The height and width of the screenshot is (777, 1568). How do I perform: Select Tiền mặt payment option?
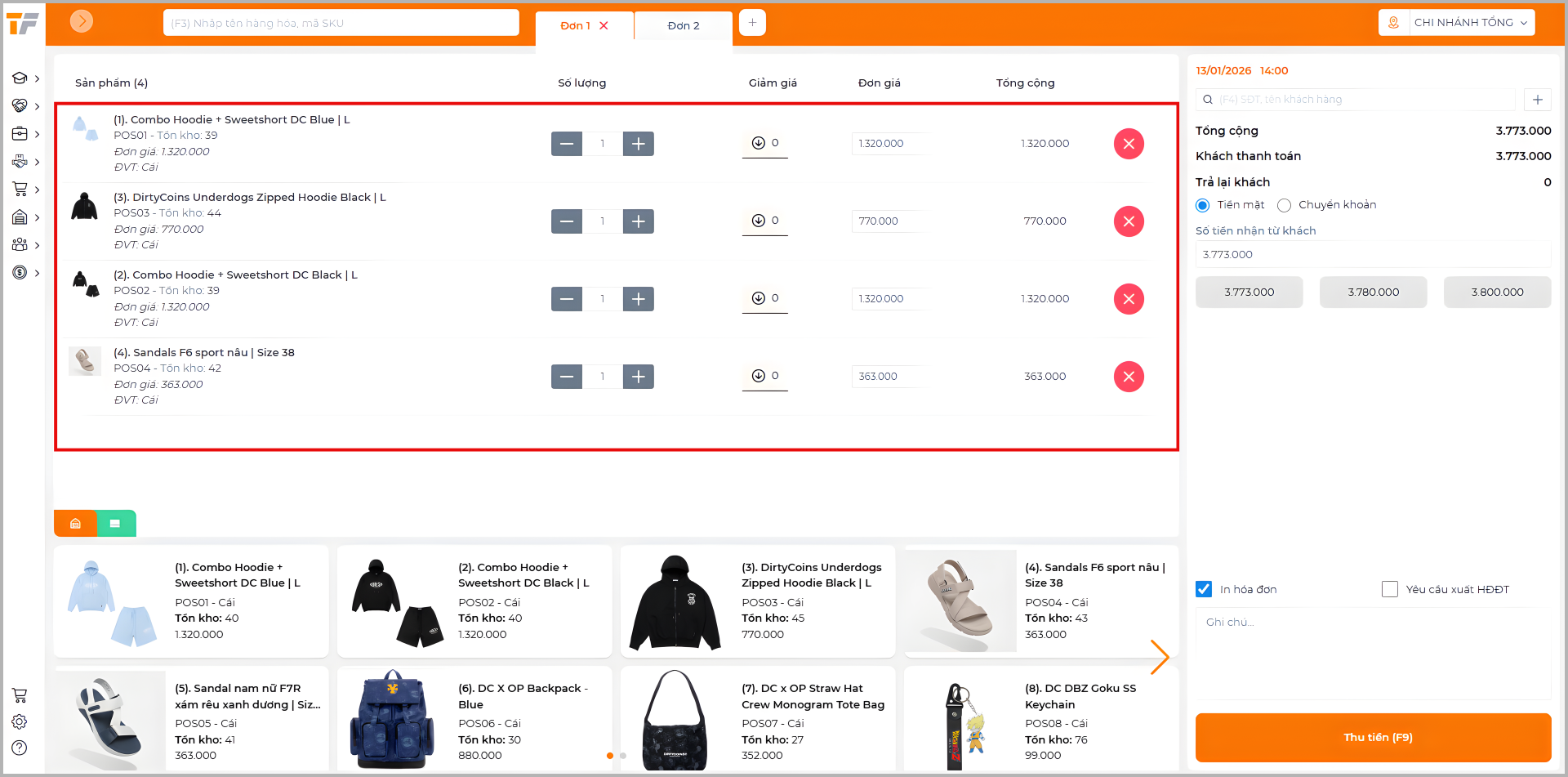[1203, 205]
